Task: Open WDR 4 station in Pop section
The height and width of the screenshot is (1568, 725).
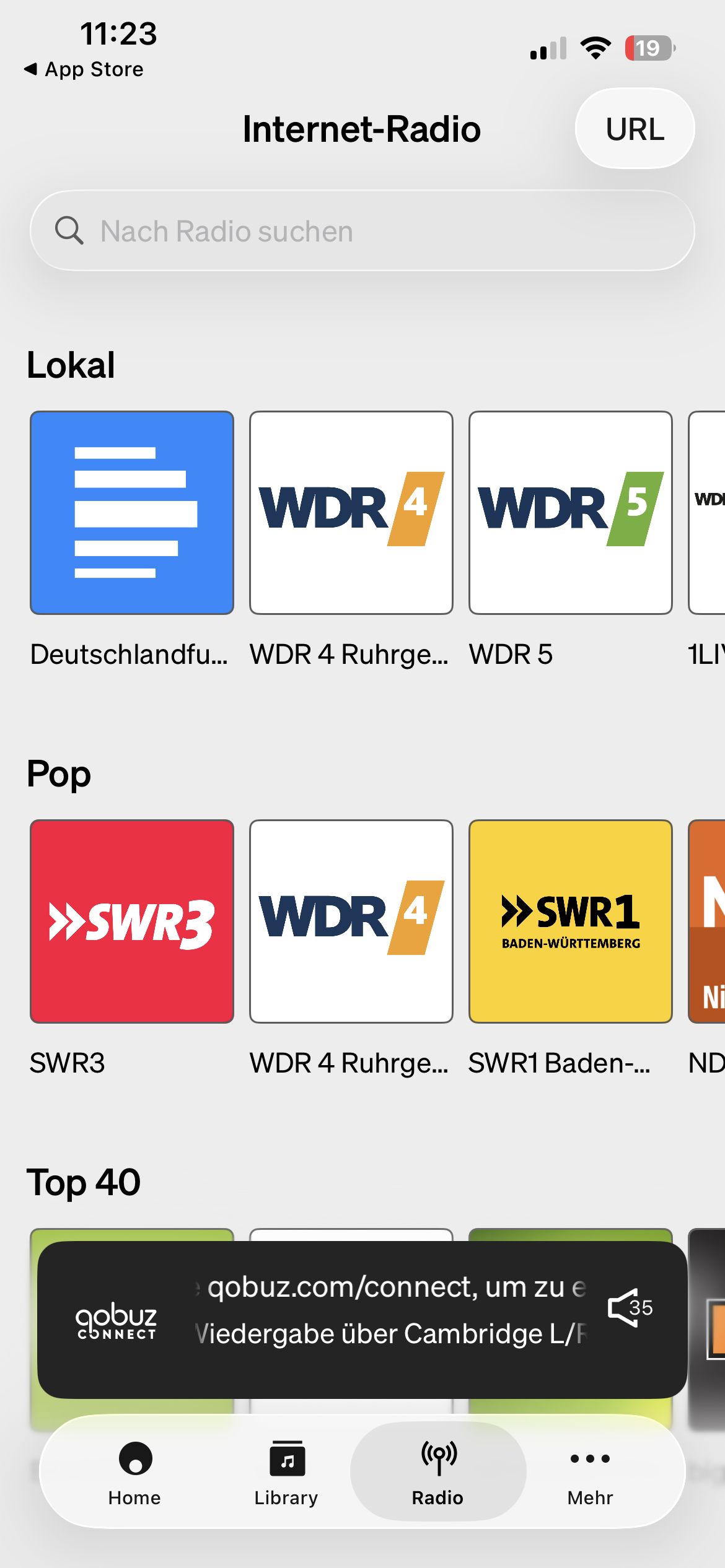Action: pyautogui.click(x=351, y=921)
